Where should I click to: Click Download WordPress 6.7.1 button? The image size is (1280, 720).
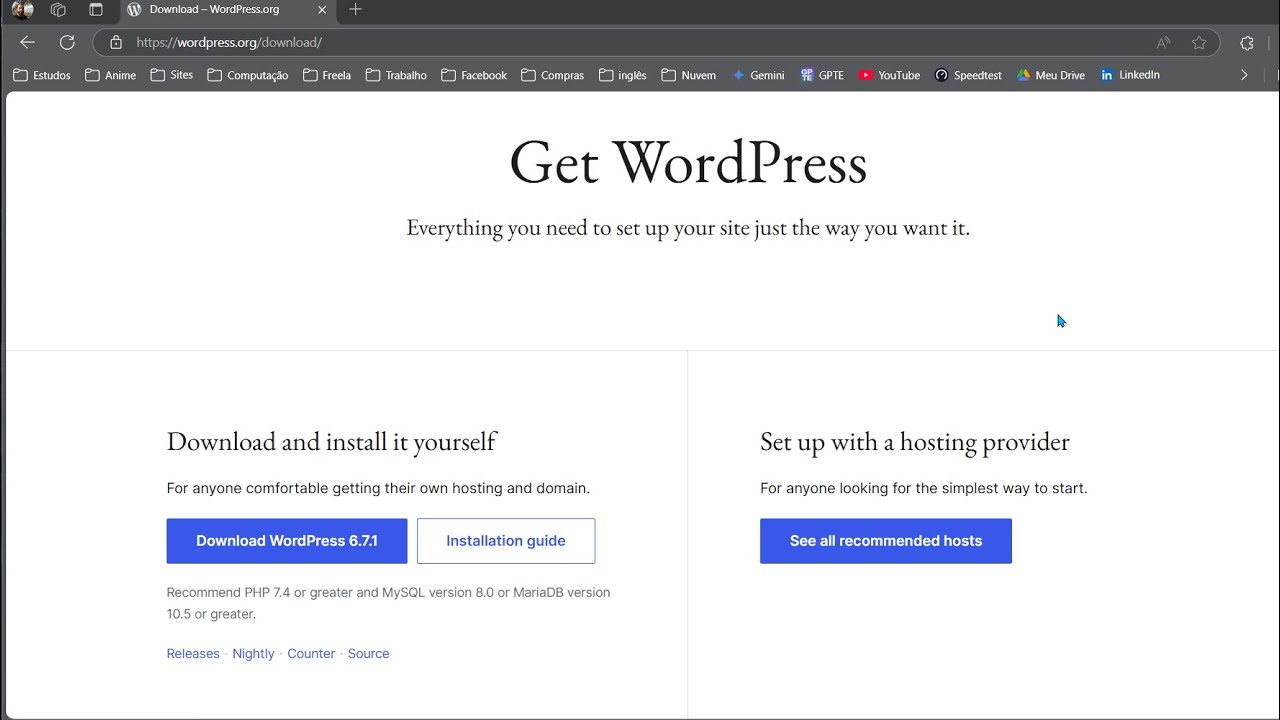(x=287, y=541)
